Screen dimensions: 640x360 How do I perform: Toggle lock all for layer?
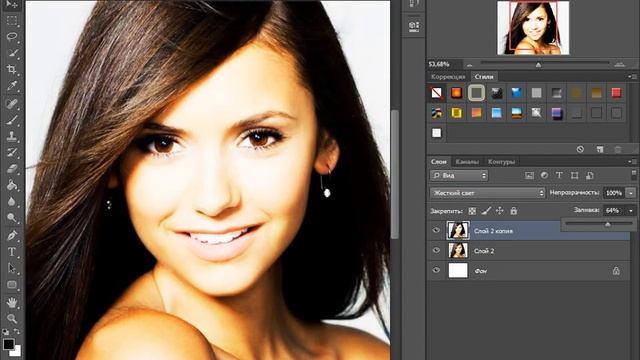pos(514,211)
